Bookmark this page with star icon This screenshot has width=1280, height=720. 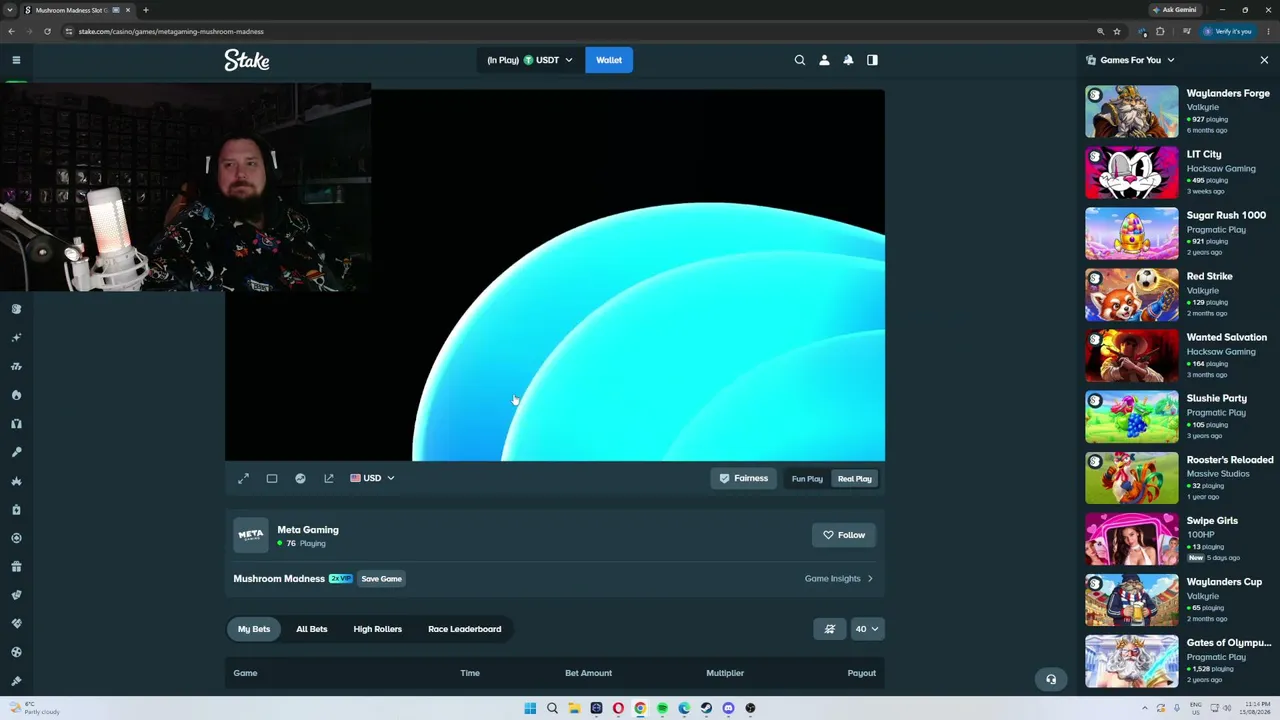(x=1117, y=31)
